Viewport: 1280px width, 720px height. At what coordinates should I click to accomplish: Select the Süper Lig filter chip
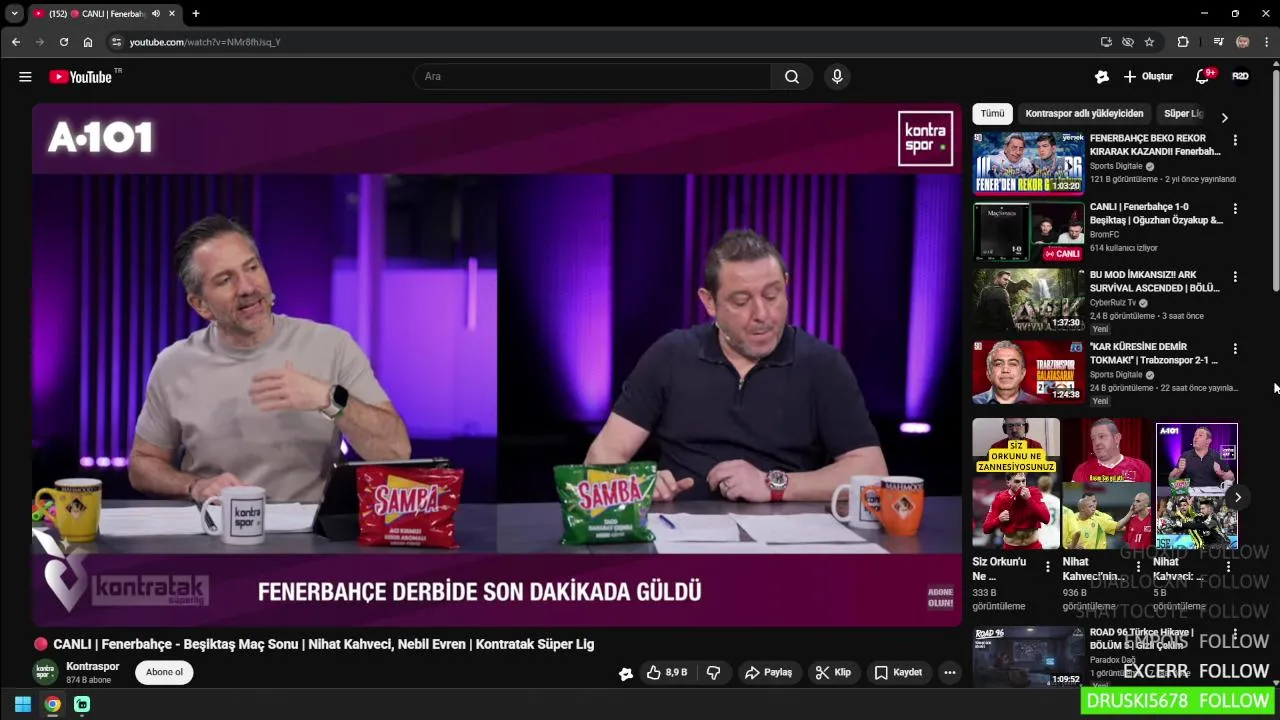coord(1183,114)
